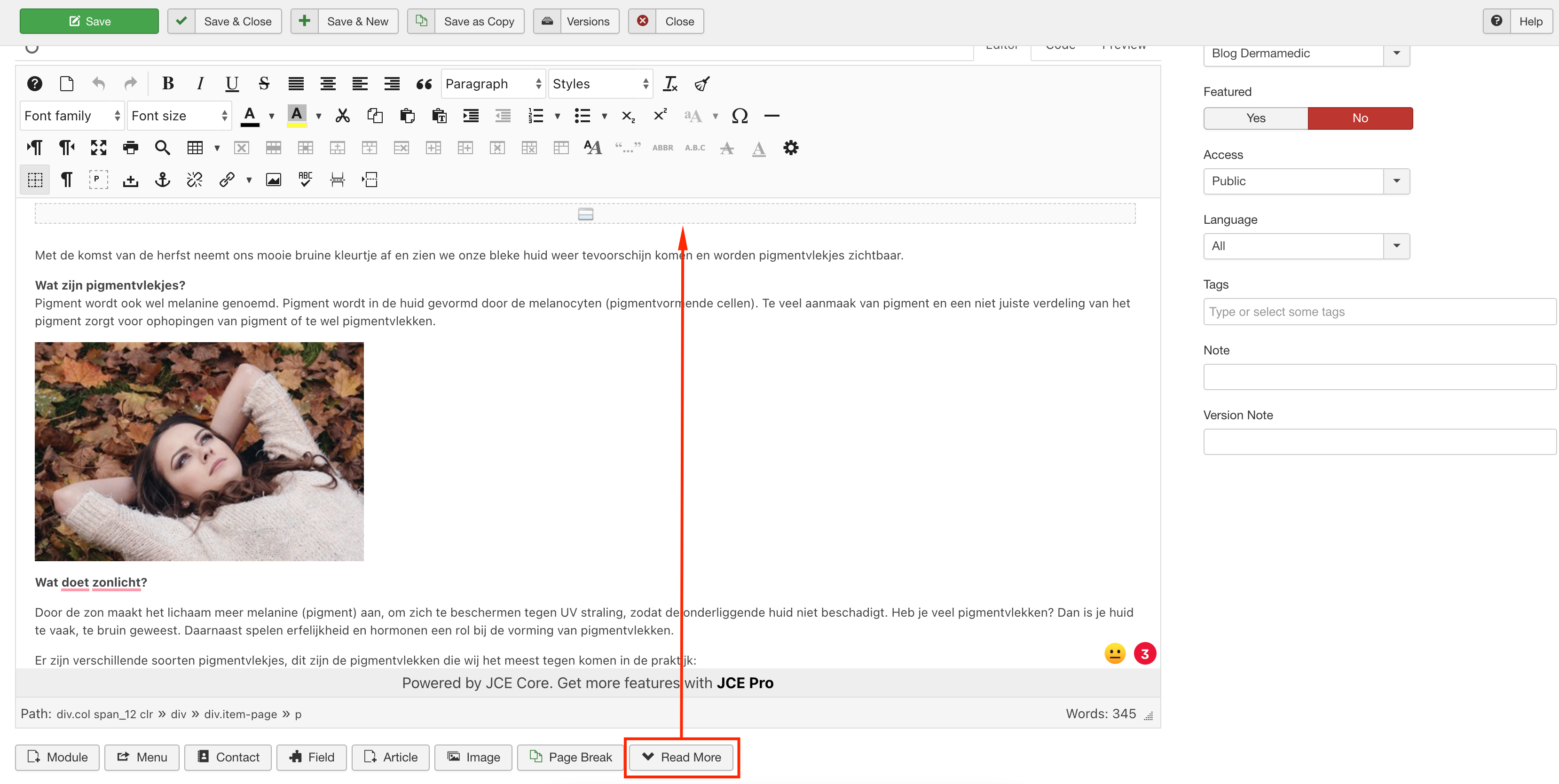Set Featured to Yes

click(1255, 118)
